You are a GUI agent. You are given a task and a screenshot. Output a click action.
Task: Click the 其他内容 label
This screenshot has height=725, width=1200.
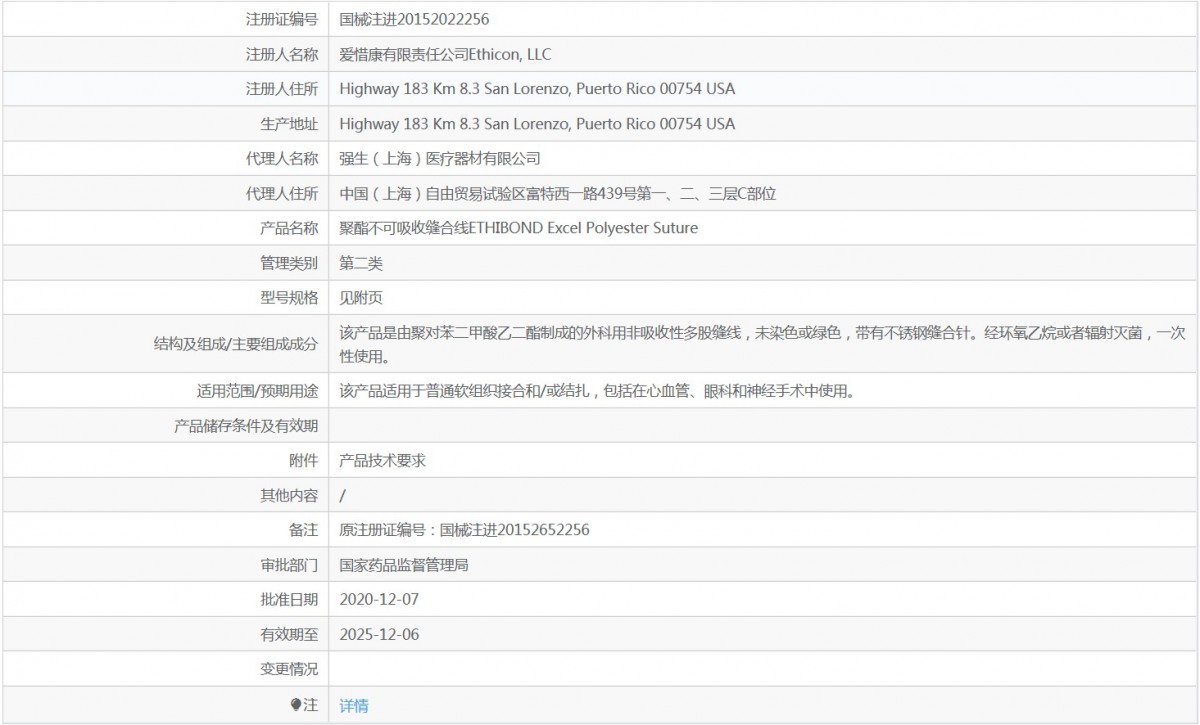tap(289, 495)
